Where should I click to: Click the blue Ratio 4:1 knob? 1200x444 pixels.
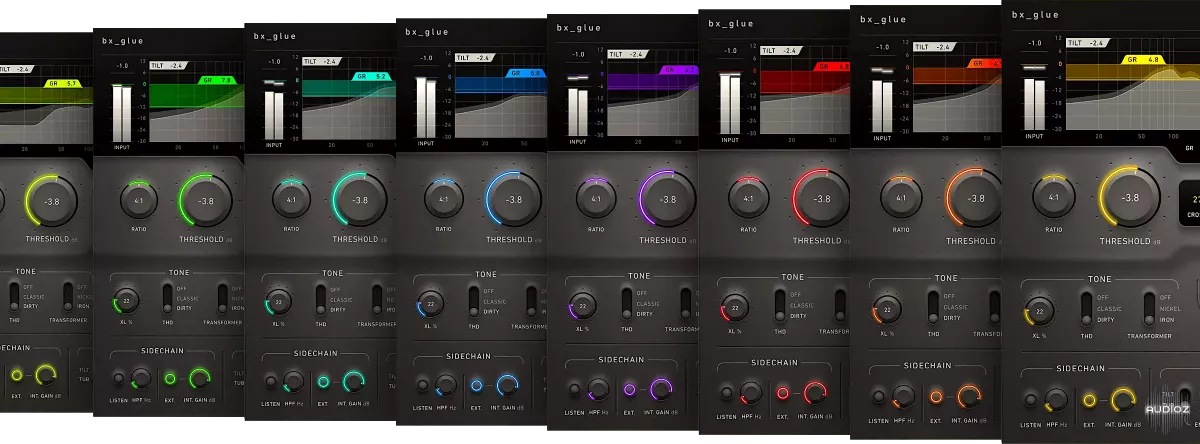coord(444,199)
